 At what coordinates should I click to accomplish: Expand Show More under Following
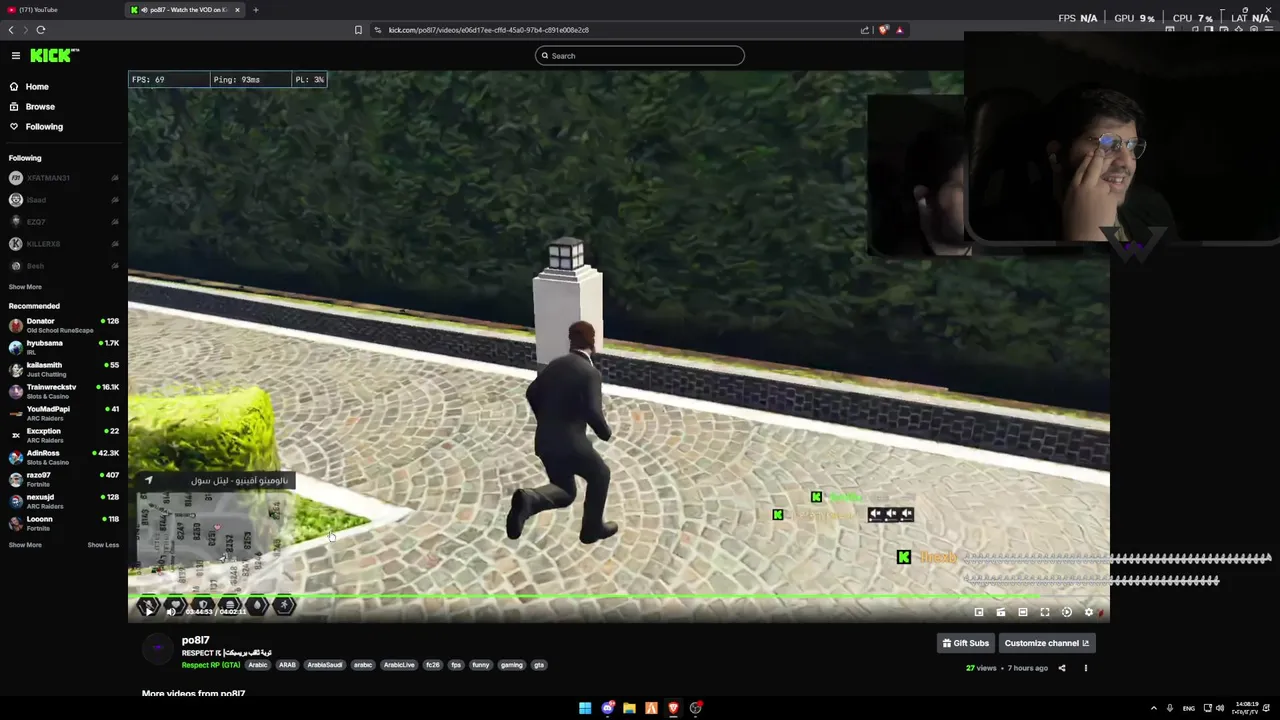pyautogui.click(x=25, y=287)
